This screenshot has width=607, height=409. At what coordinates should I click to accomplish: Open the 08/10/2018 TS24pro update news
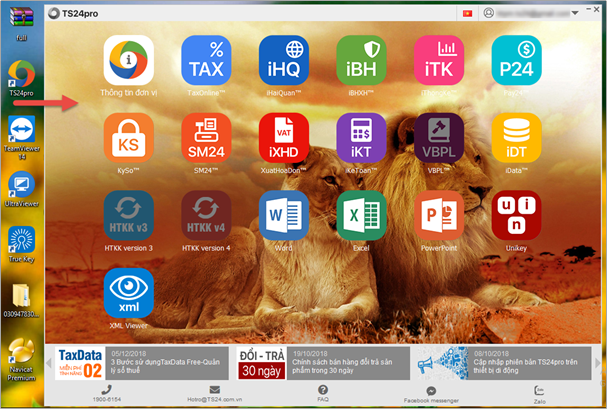coord(504,363)
